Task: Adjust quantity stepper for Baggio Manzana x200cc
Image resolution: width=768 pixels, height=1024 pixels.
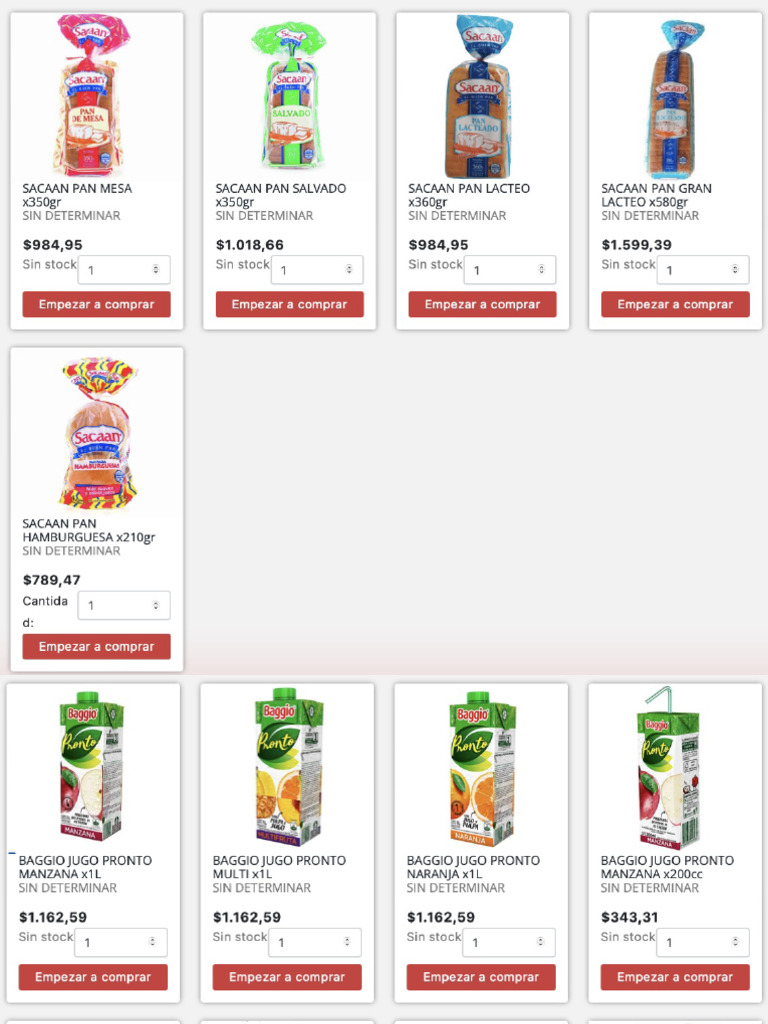Action: coord(735,942)
